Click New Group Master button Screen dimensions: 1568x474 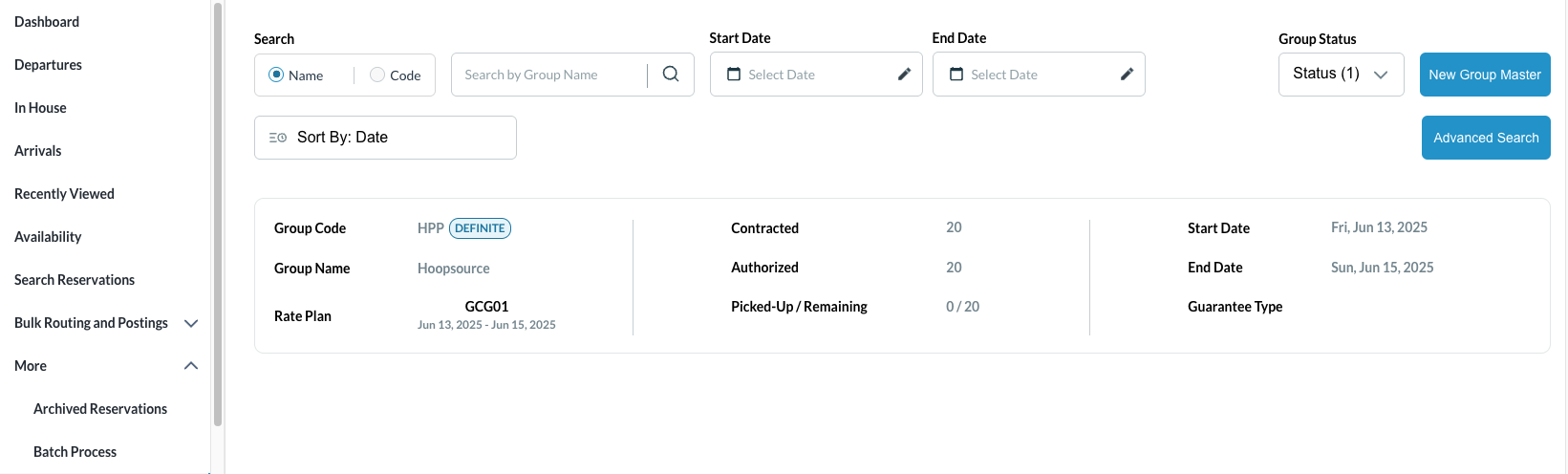coord(1484,75)
